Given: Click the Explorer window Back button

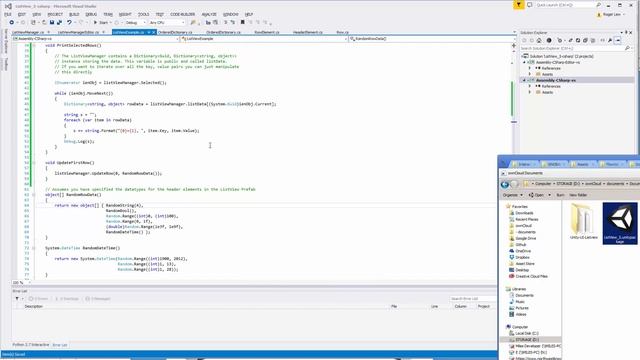Looking at the screenshot, I should (504, 184).
